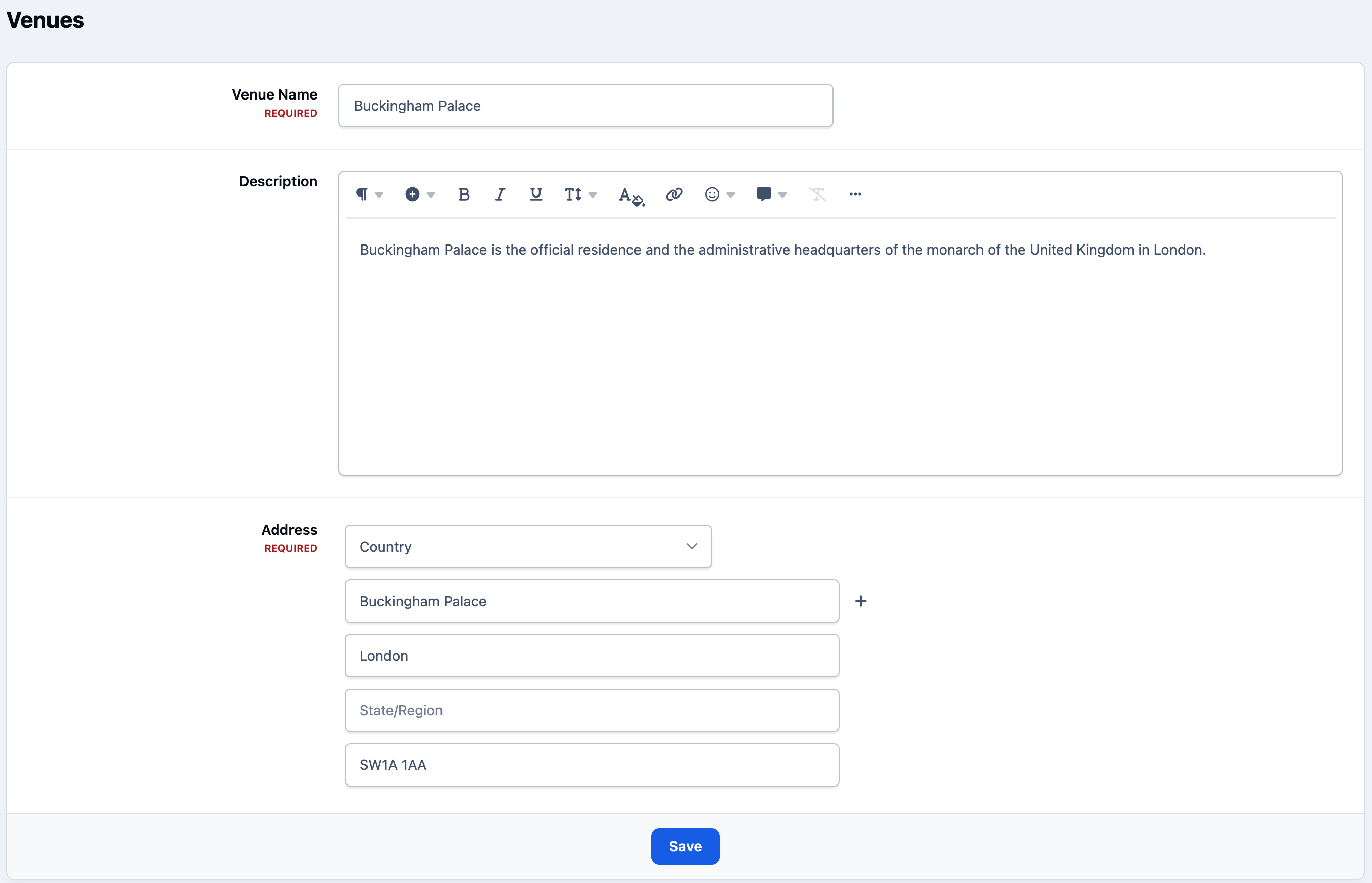This screenshot has height=883, width=1372.
Task: Open the text color tool
Action: tap(631, 195)
